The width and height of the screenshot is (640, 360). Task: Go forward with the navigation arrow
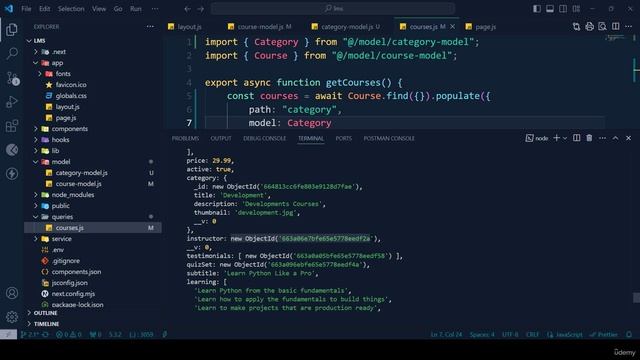point(200,9)
